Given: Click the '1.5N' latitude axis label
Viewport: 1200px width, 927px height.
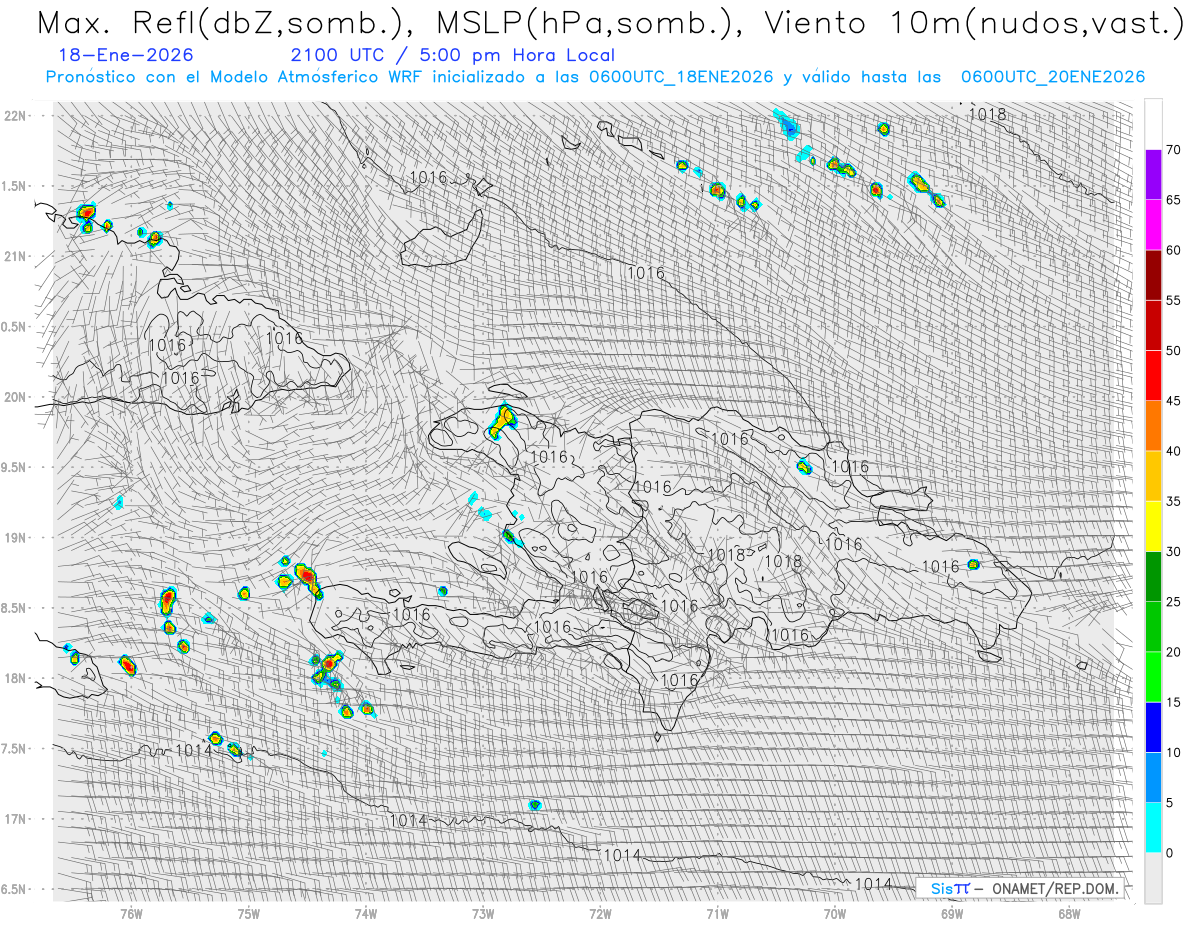Looking at the screenshot, I should click(x=15, y=186).
